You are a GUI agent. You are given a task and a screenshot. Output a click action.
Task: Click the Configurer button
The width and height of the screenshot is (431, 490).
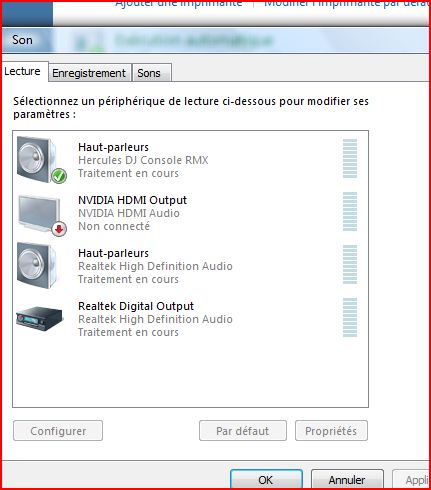(58, 431)
